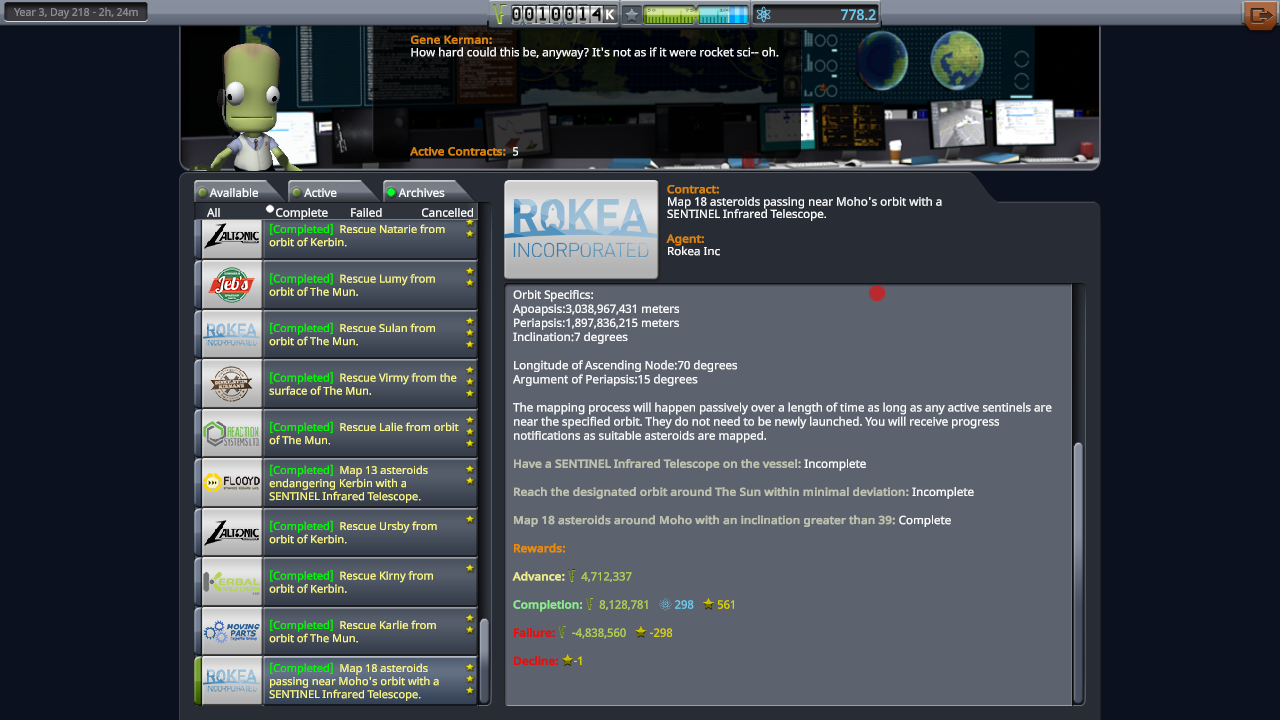This screenshot has width=1280, height=720.
Task: Click the science points value 778.2
Action: pyautogui.click(x=858, y=14)
